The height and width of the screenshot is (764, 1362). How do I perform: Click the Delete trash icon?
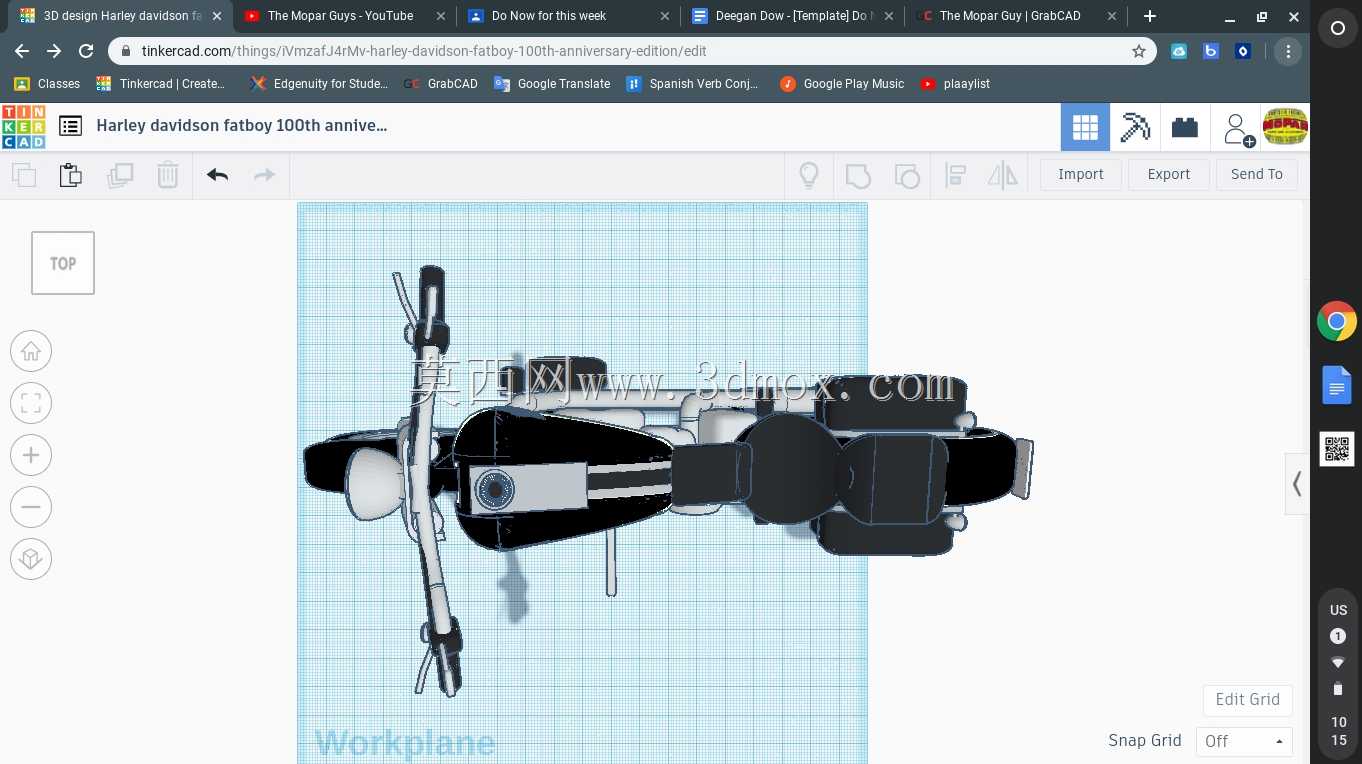(x=168, y=175)
